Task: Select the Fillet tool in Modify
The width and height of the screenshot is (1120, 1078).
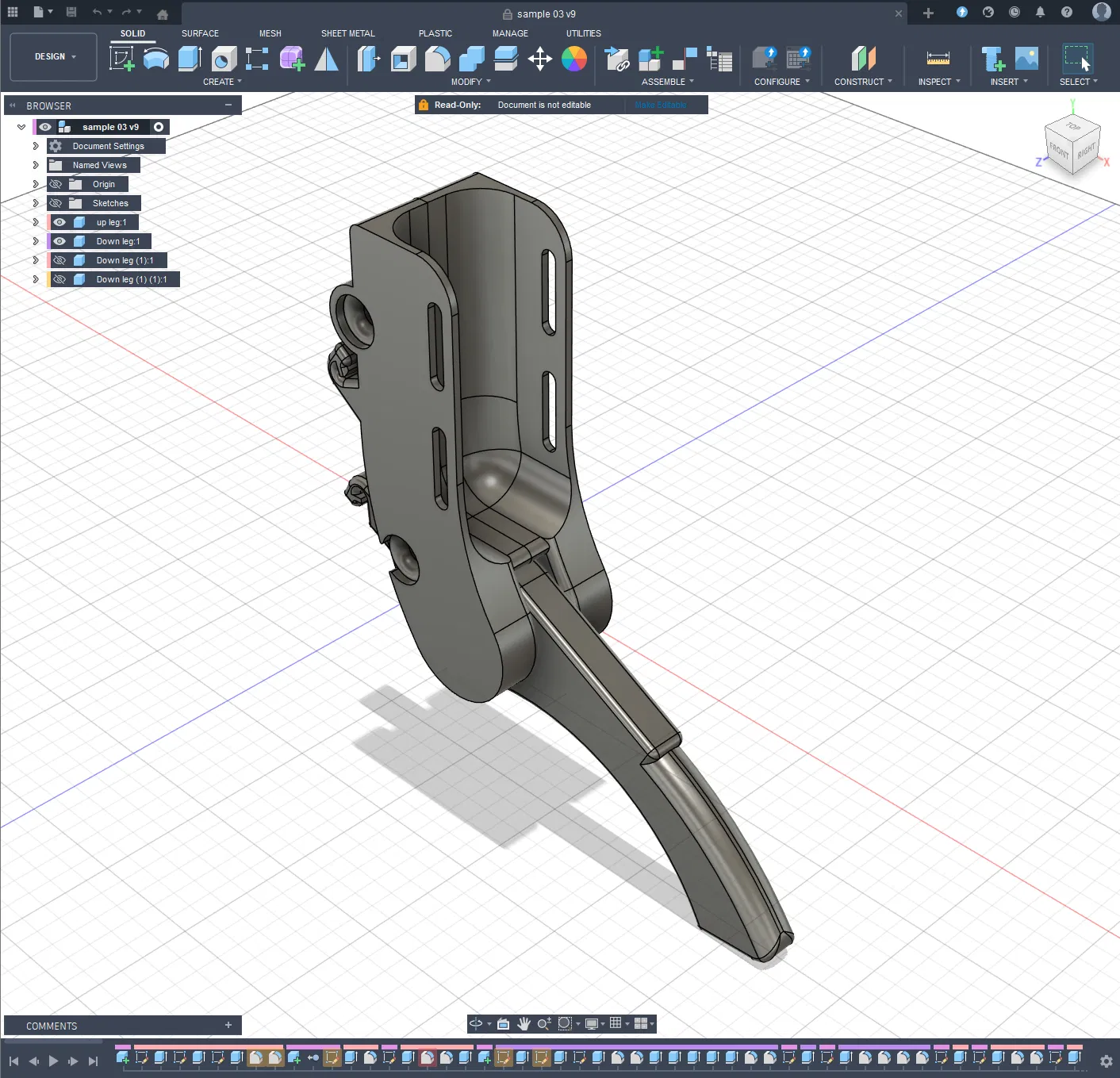Action: click(x=437, y=59)
